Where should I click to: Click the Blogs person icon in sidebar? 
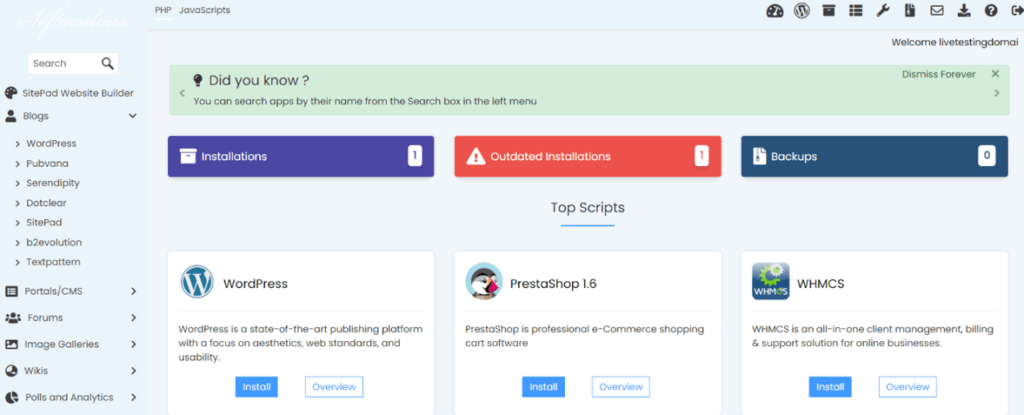pos(11,116)
